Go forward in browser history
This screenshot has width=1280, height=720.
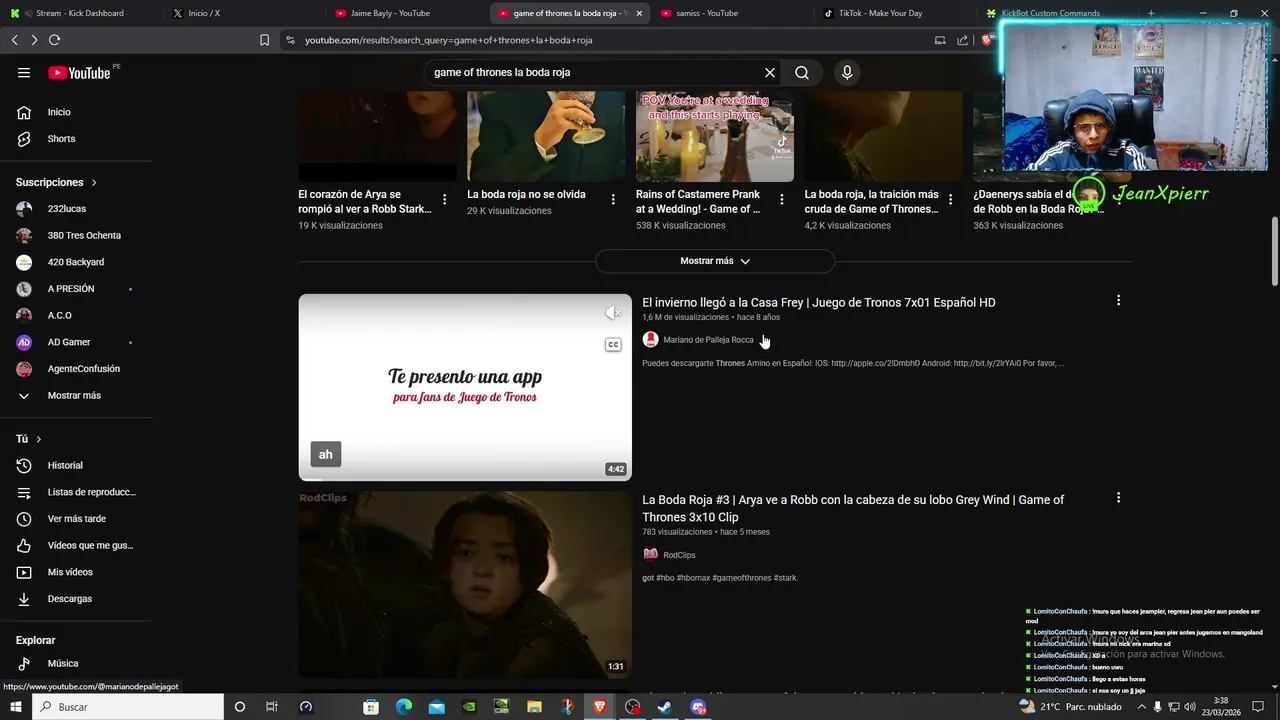pyautogui.click(x=34, y=40)
